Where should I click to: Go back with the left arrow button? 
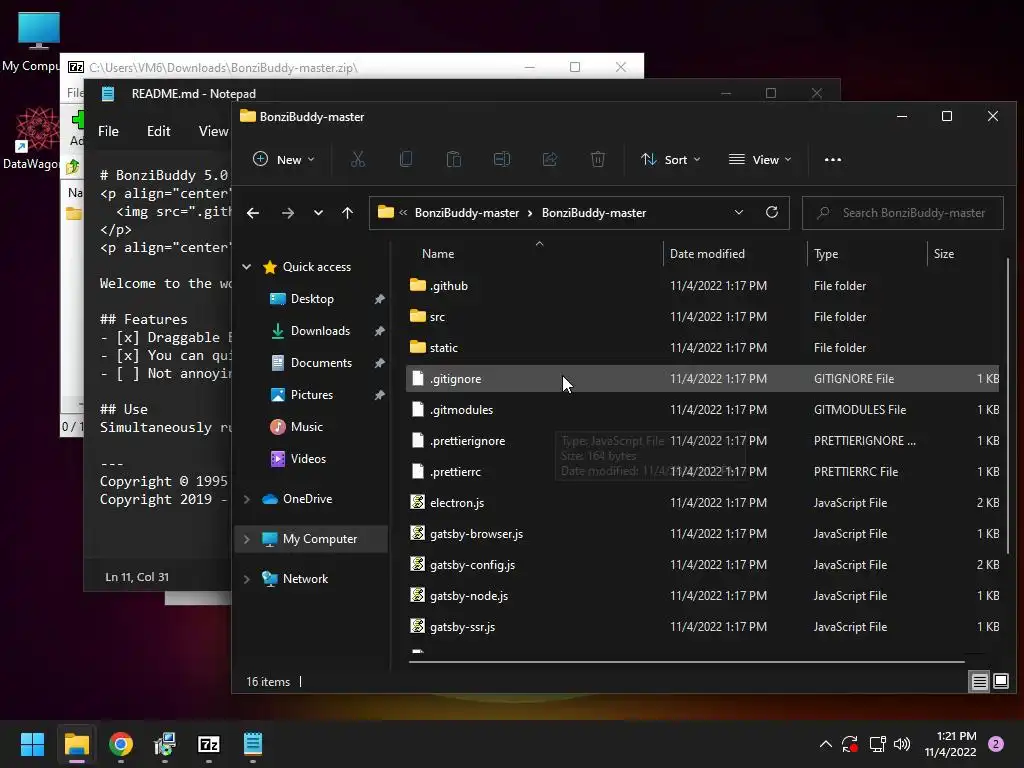[253, 213]
